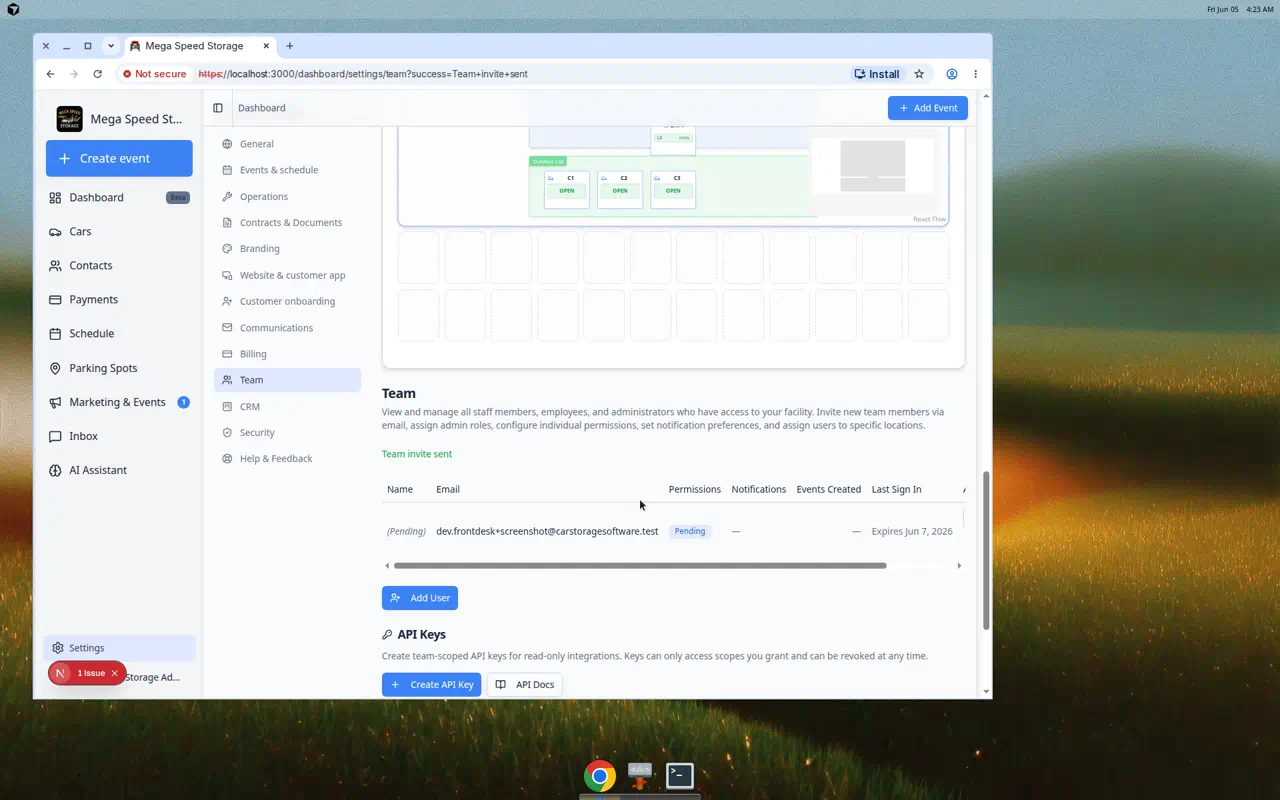Open the Cars section
Viewport: 1280px width, 800px height.
click(119, 231)
